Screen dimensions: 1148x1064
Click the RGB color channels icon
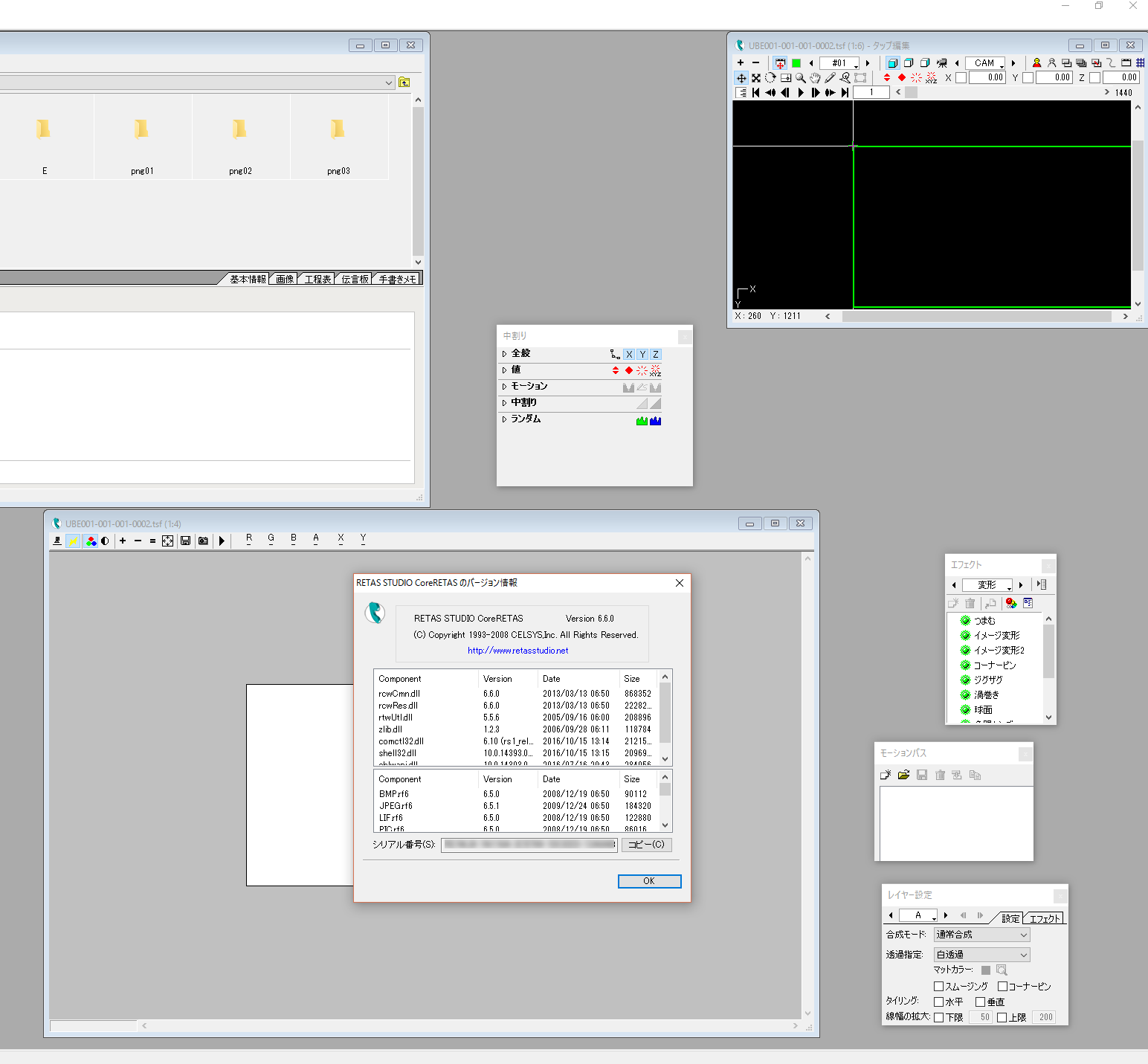tap(91, 541)
